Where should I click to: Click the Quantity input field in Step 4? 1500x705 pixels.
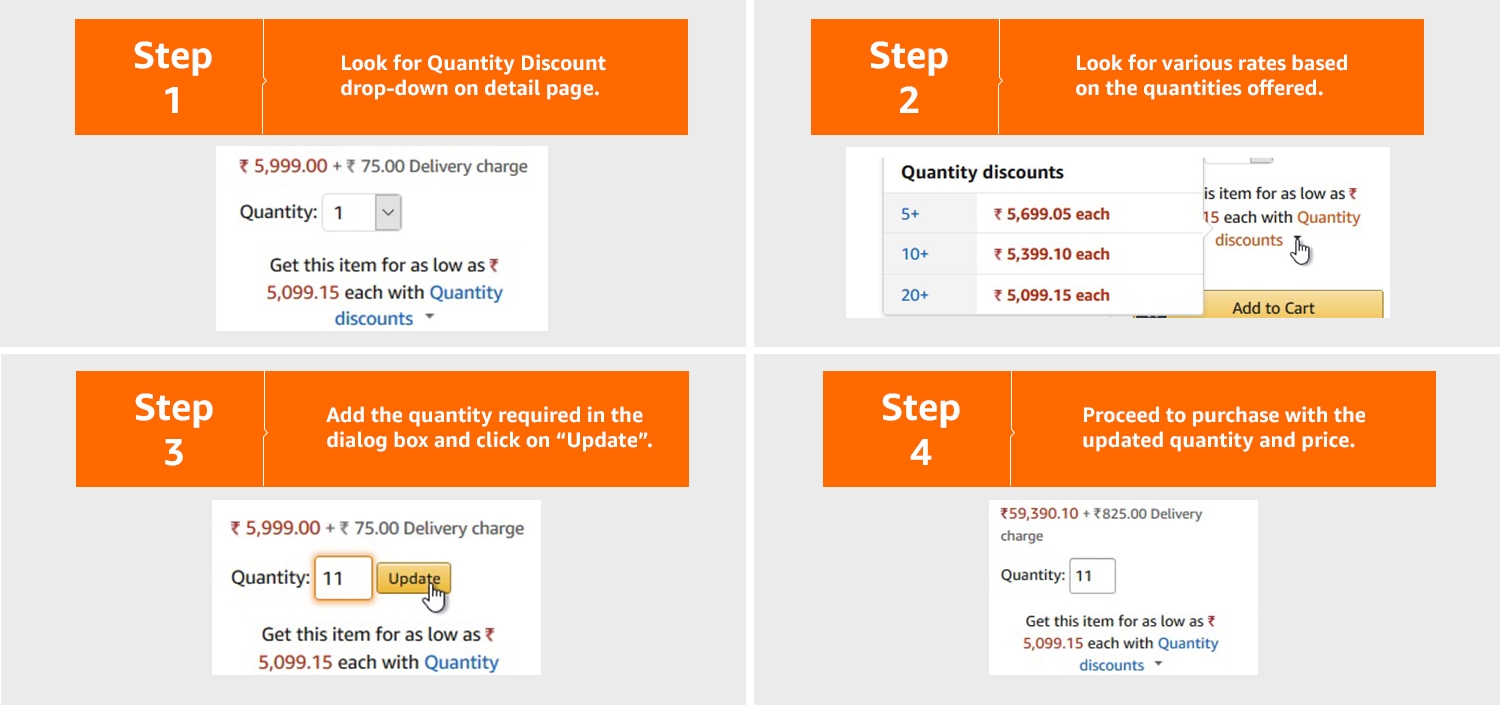pyautogui.click(x=1092, y=575)
